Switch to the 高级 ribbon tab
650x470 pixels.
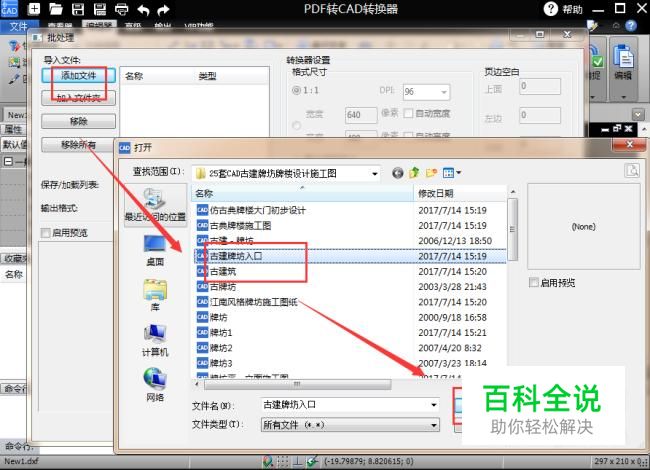tap(133, 26)
